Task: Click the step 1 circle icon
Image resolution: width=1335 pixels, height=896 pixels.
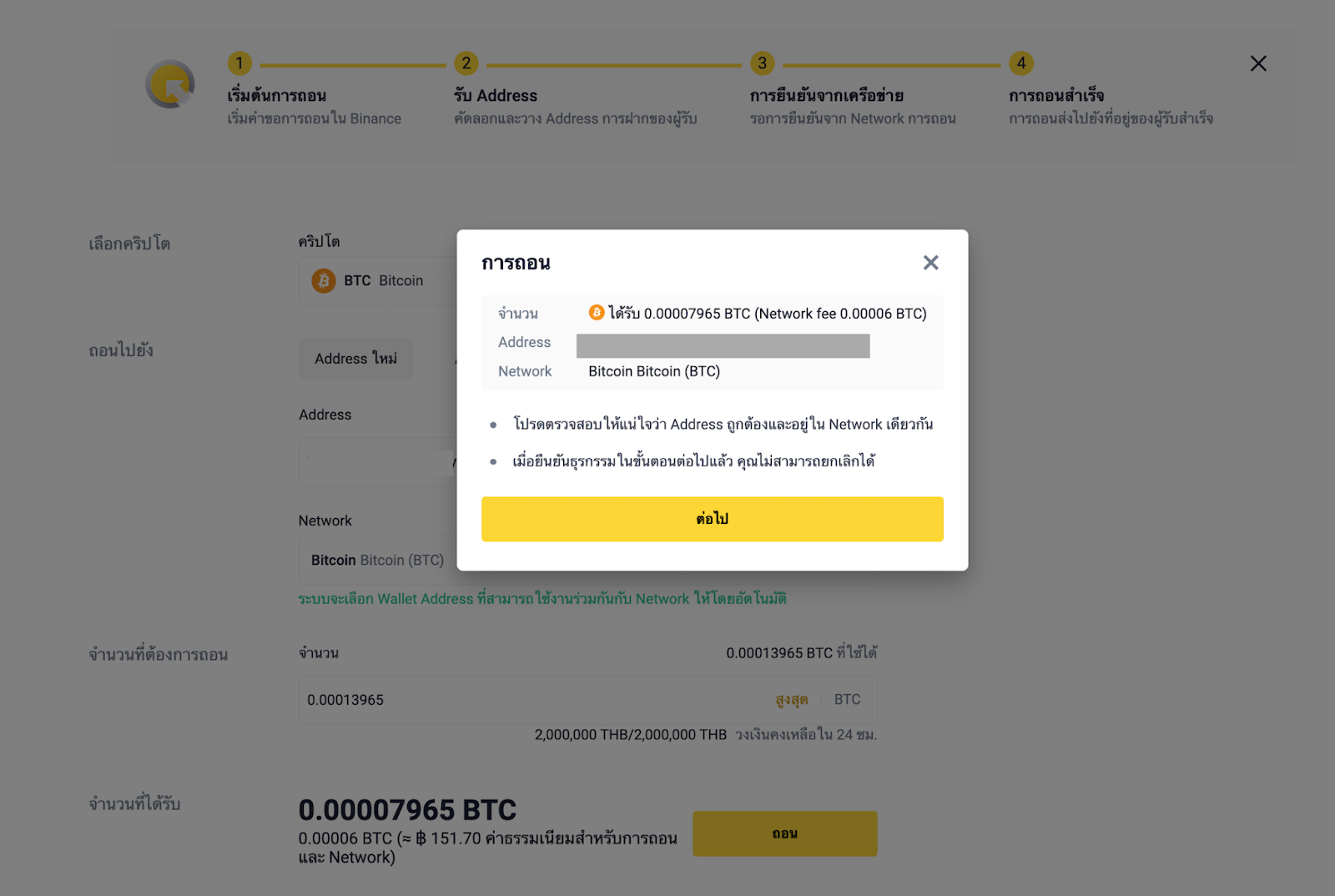Action: point(239,63)
